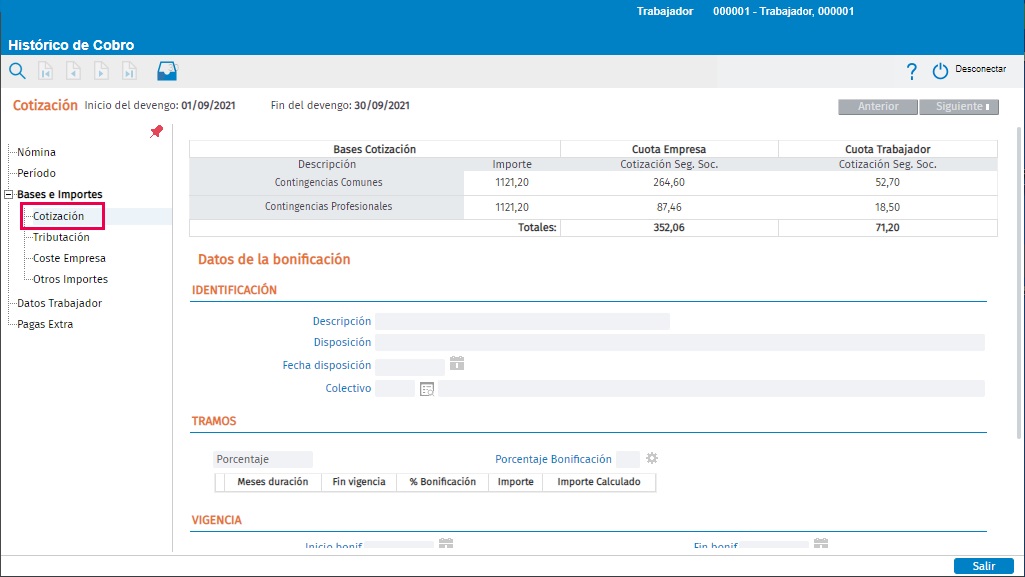This screenshot has height=577, width=1025.
Task: Open the blue inbox tray icon
Action: click(x=167, y=71)
